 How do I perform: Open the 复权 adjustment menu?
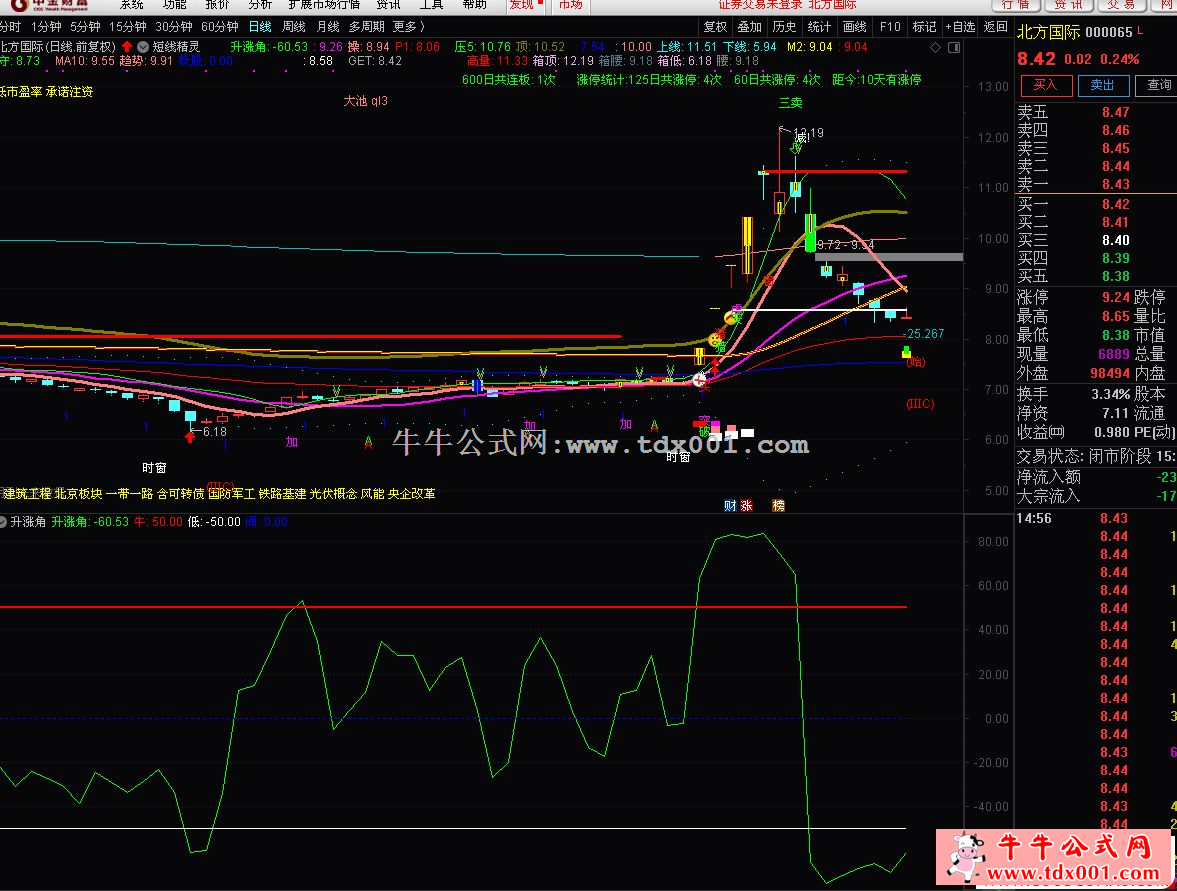click(x=715, y=26)
